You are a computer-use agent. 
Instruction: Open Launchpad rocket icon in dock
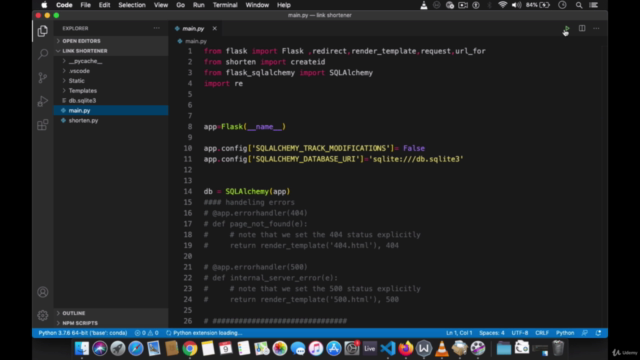118,348
